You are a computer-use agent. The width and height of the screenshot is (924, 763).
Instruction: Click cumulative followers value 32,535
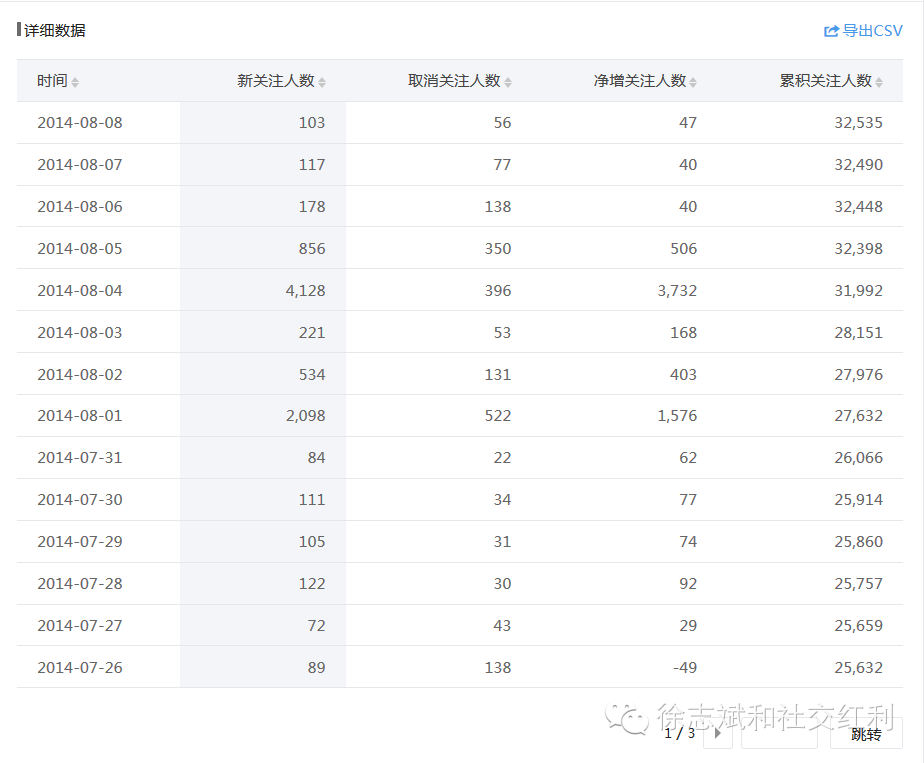tap(859, 123)
